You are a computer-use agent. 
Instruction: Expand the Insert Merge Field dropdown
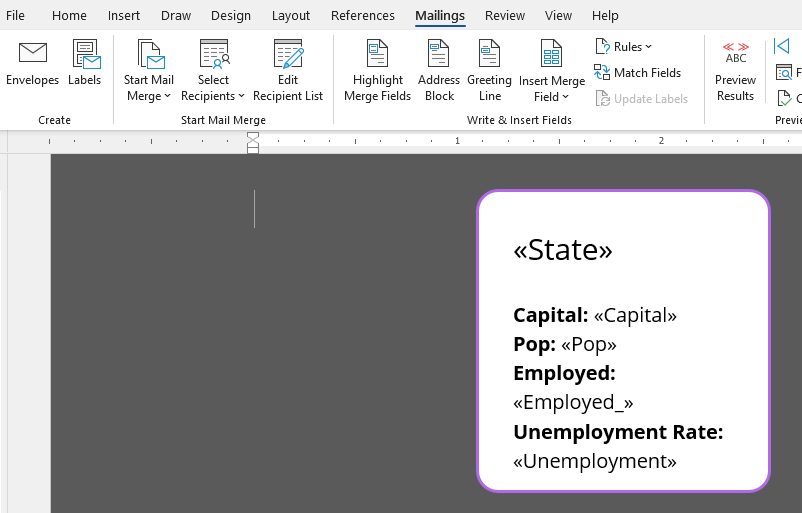click(552, 97)
